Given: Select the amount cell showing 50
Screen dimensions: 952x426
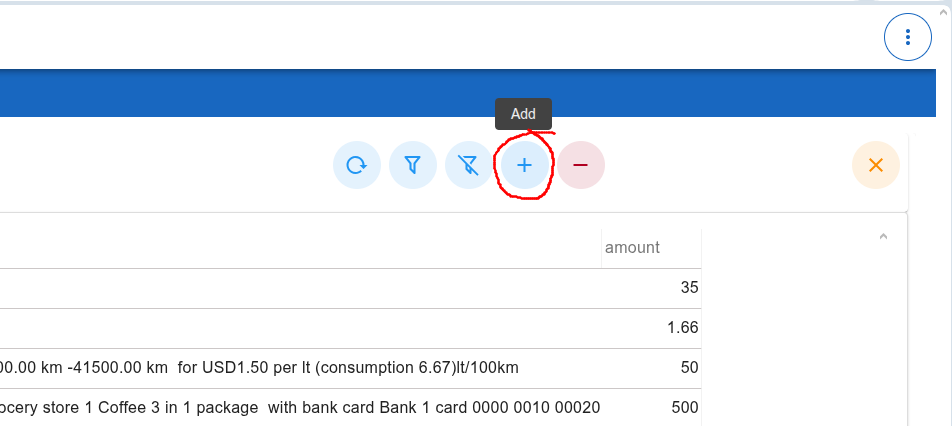Looking at the screenshot, I should point(688,367).
